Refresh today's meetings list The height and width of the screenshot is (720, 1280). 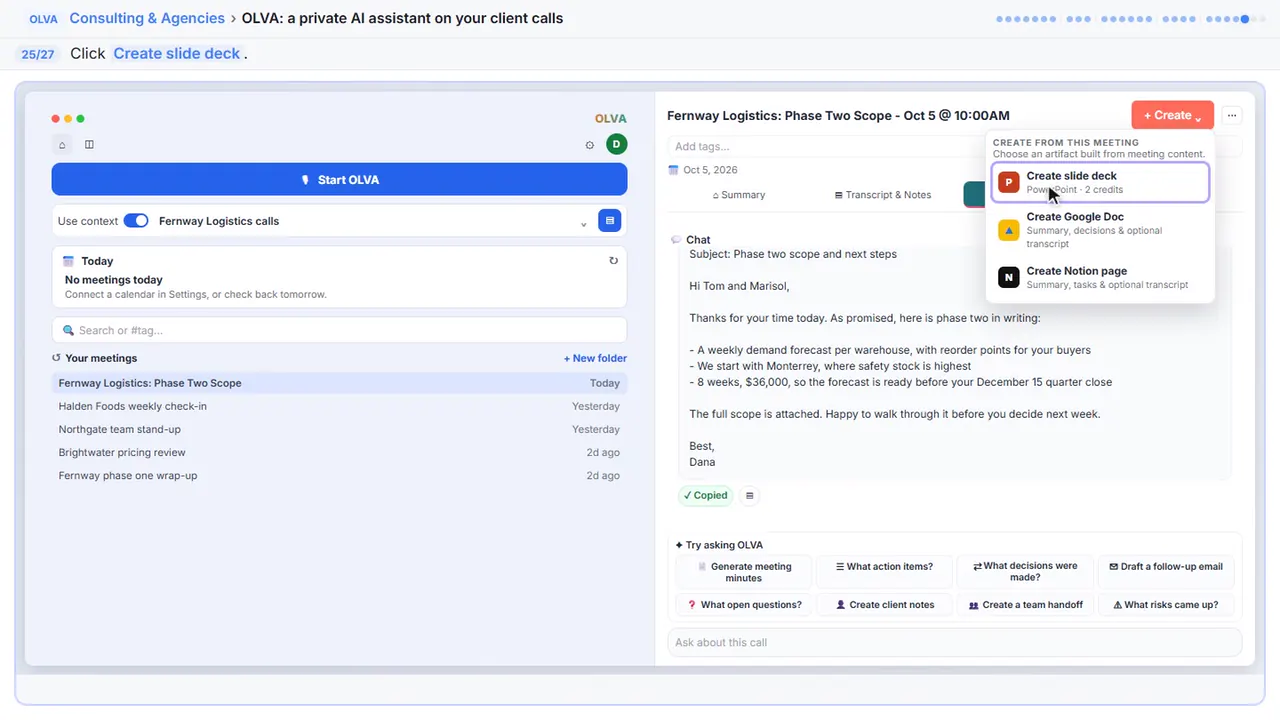tap(614, 261)
